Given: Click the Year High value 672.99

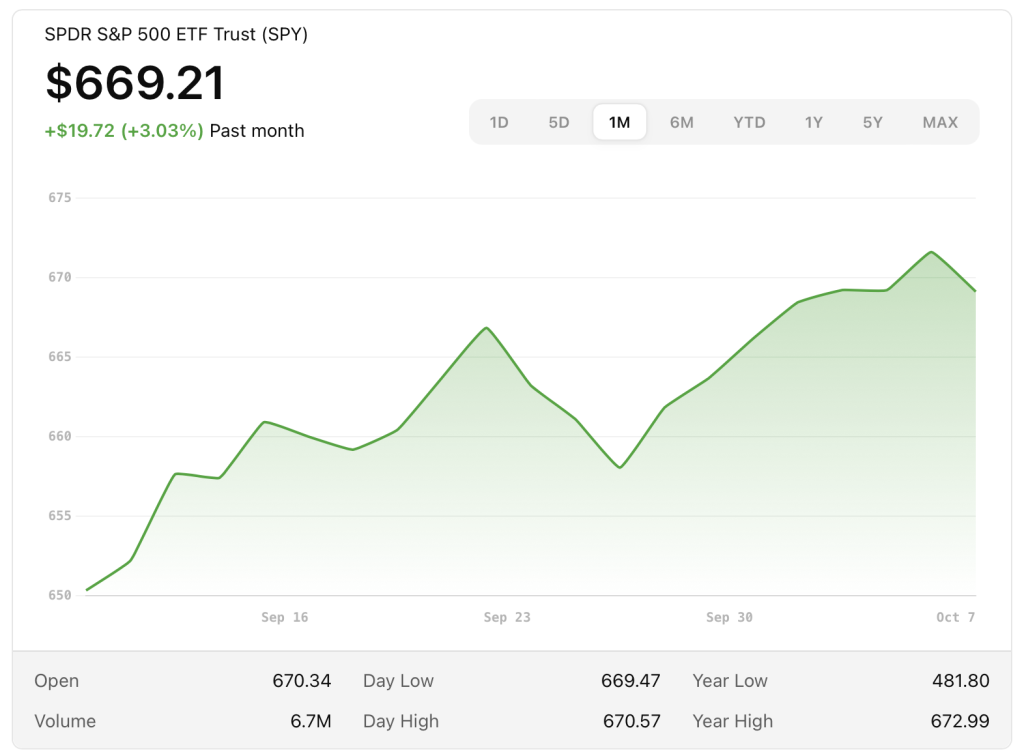Looking at the screenshot, I should [x=960, y=721].
